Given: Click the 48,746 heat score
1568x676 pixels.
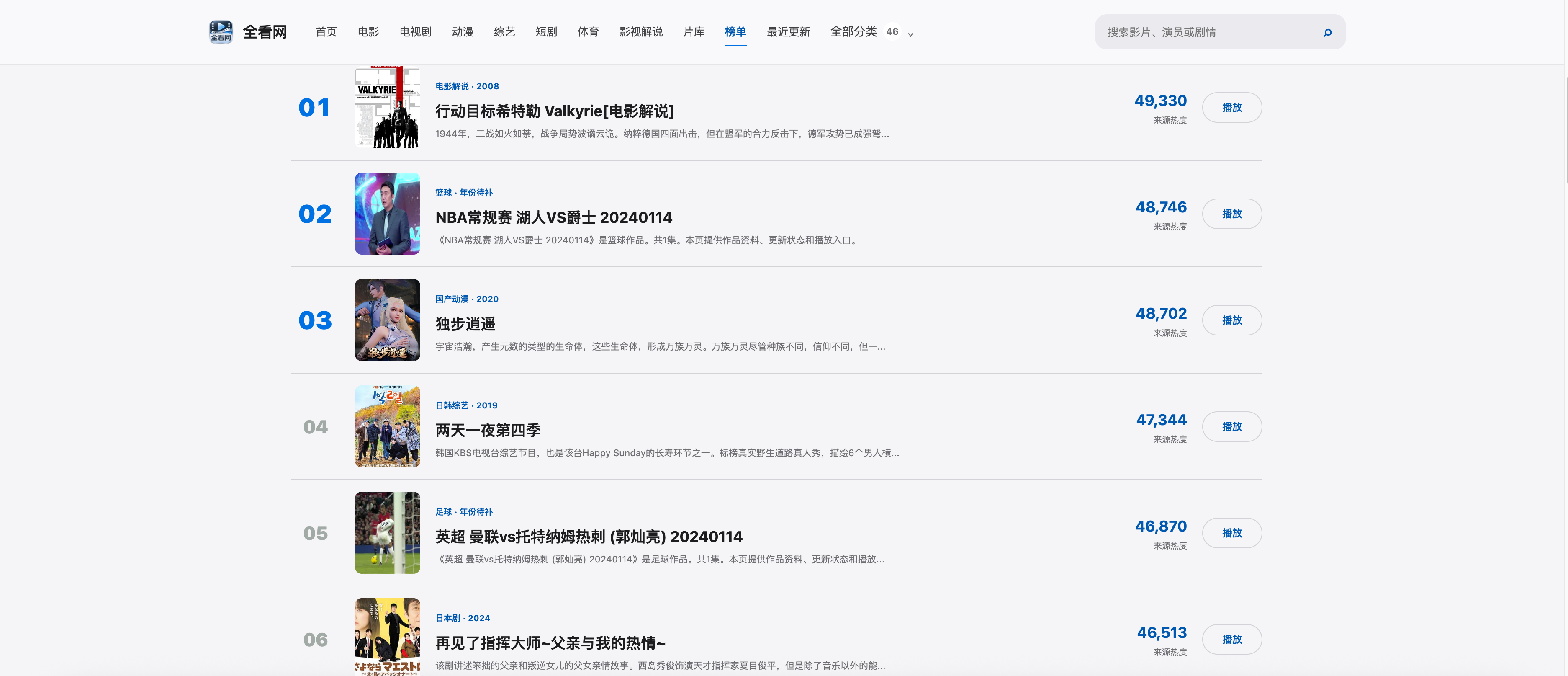Looking at the screenshot, I should click(1162, 207).
